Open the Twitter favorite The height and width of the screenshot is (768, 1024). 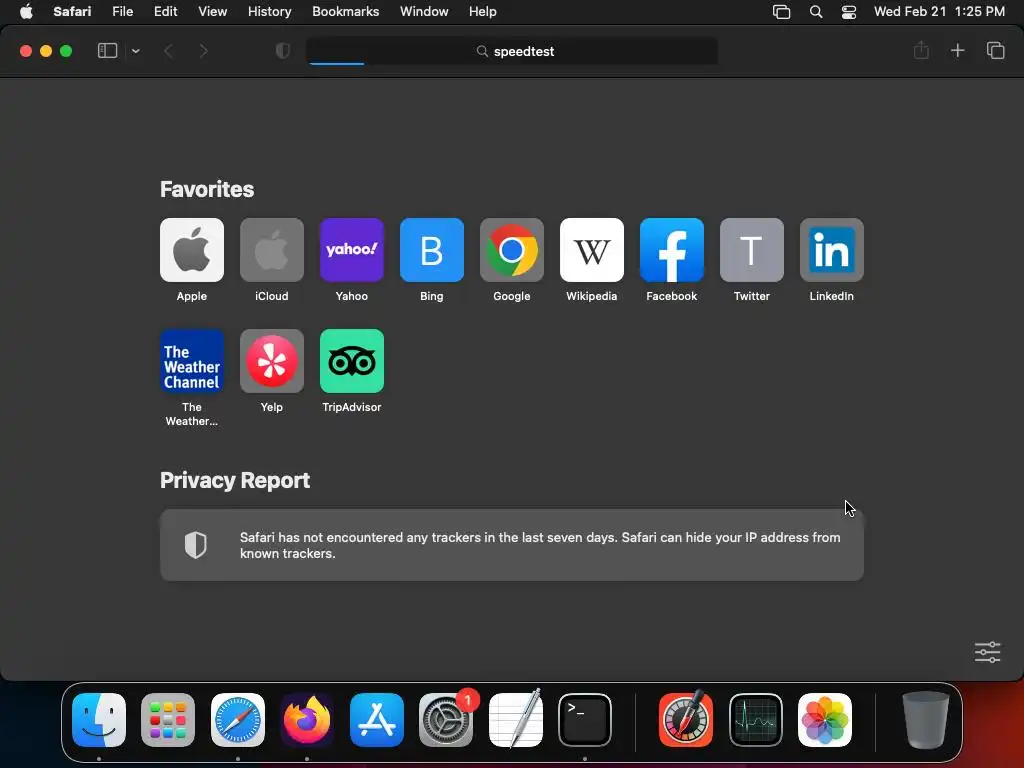[x=752, y=250]
